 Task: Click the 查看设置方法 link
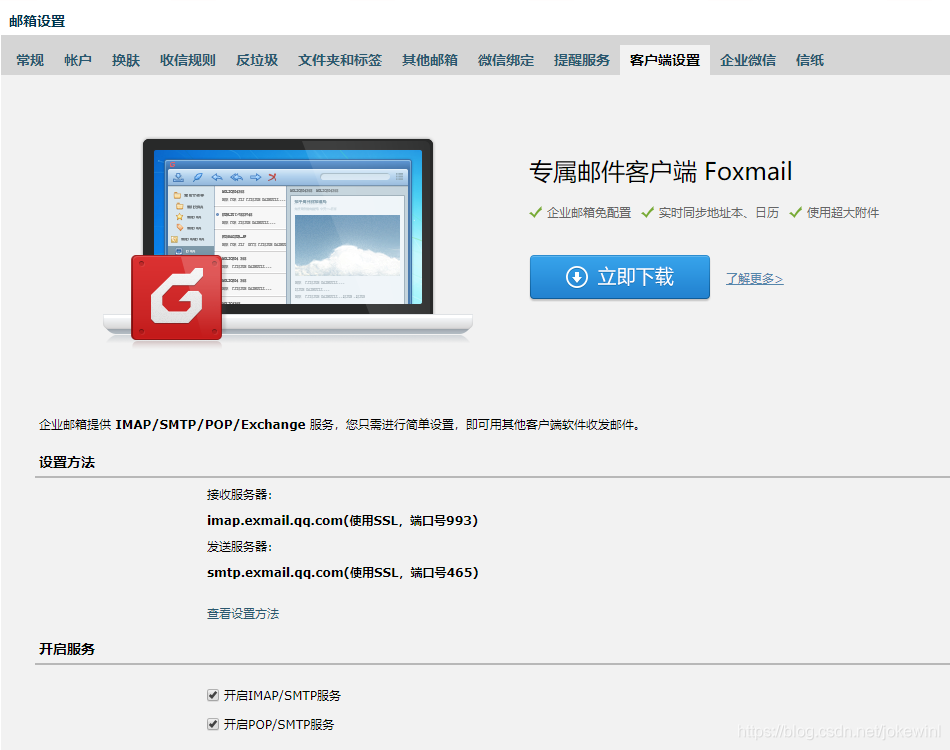[x=243, y=614]
